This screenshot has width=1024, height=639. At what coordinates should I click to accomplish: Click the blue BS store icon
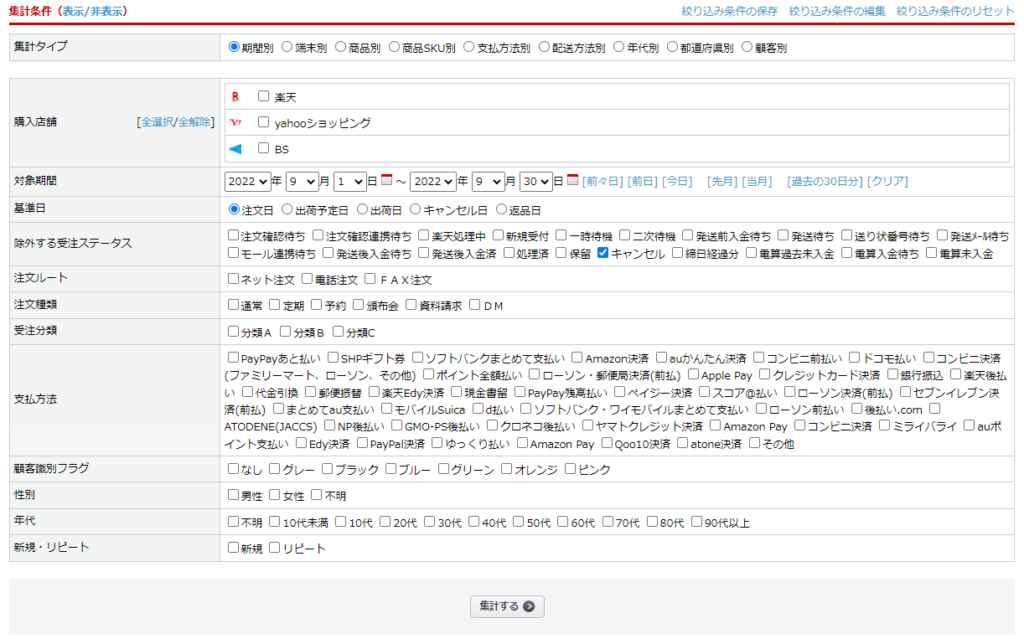coord(236,149)
